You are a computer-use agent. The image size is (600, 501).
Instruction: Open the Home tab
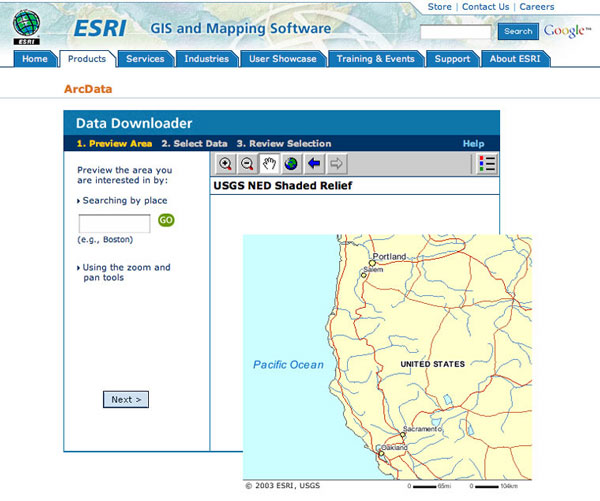(x=35, y=59)
